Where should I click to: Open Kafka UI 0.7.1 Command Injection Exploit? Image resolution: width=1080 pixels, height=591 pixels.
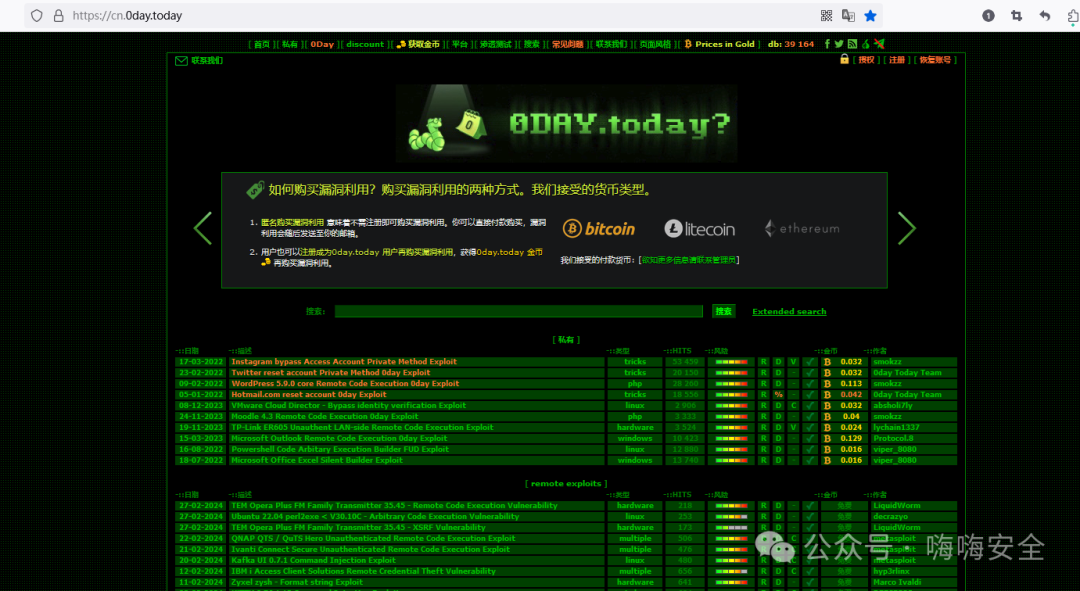point(313,561)
